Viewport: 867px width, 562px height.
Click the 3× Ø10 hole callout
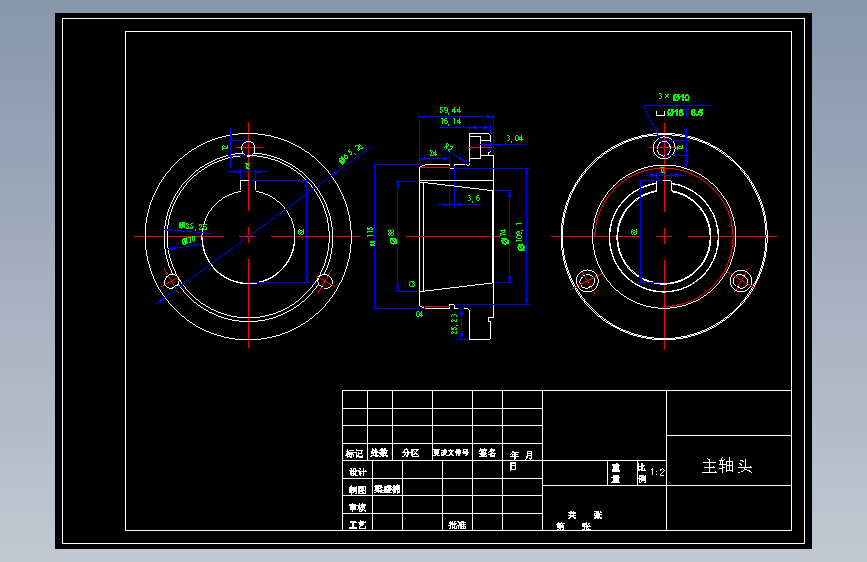(x=673, y=97)
